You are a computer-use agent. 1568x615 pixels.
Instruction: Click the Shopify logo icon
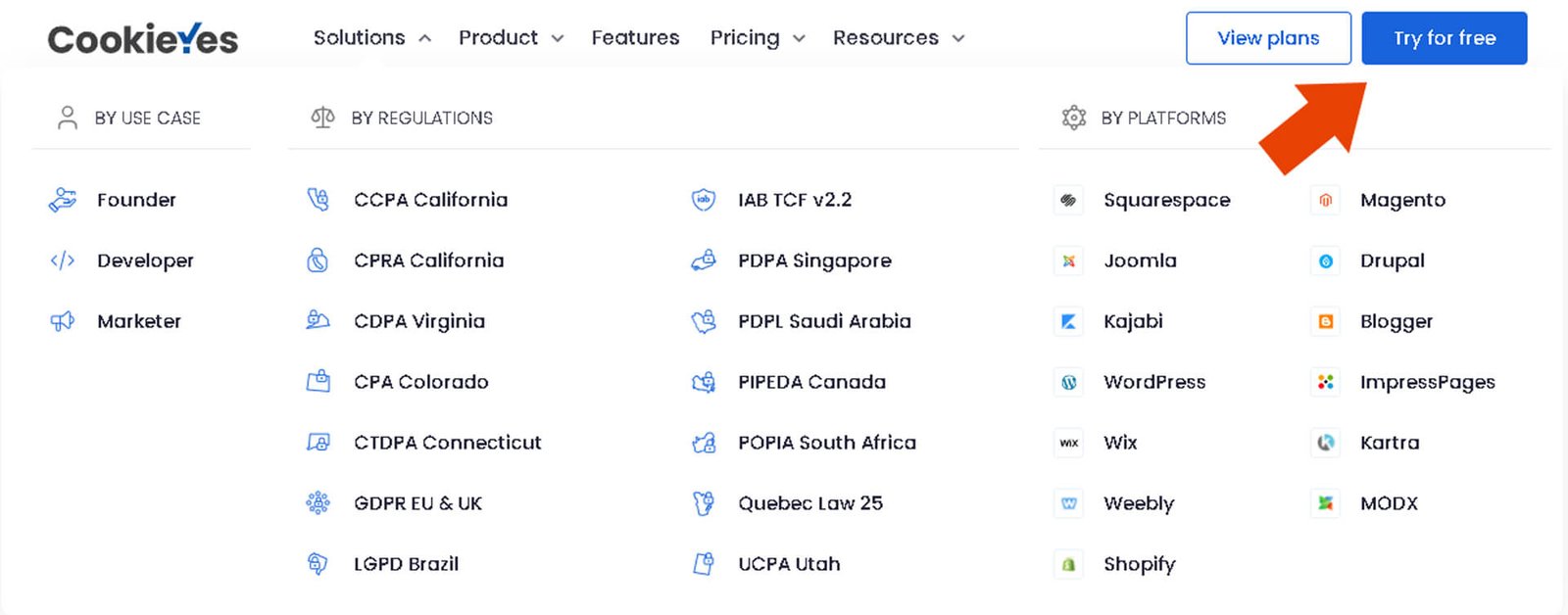click(1068, 564)
